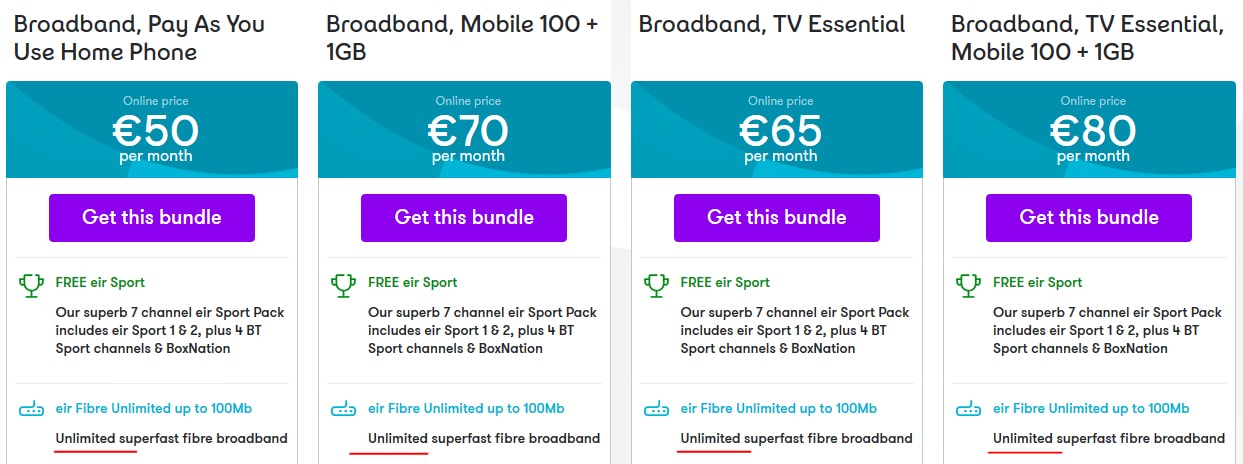Click the €80 per month price banner
This screenshot has height=464, width=1243.
coord(1092,130)
